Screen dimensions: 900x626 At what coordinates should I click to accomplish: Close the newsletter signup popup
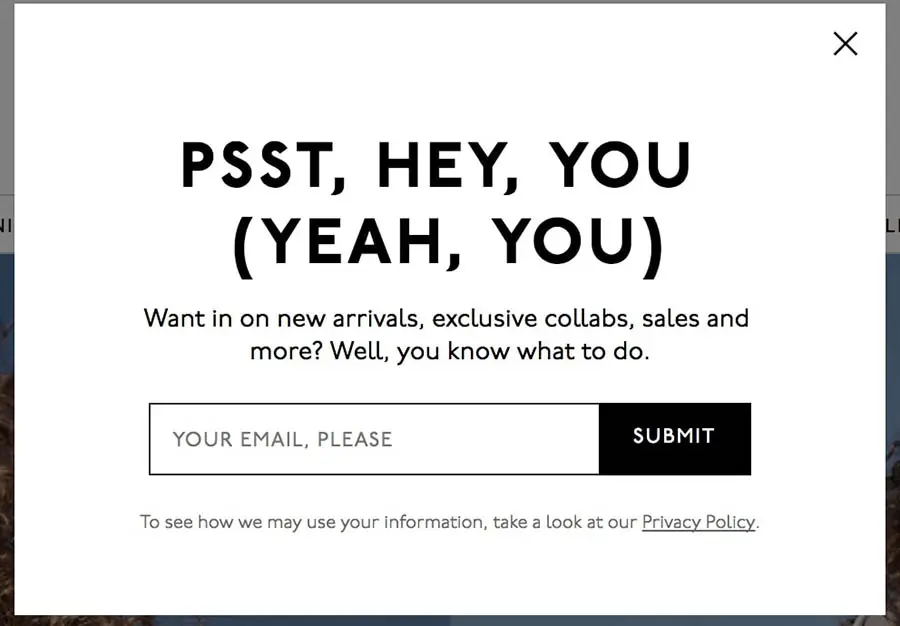tap(845, 43)
